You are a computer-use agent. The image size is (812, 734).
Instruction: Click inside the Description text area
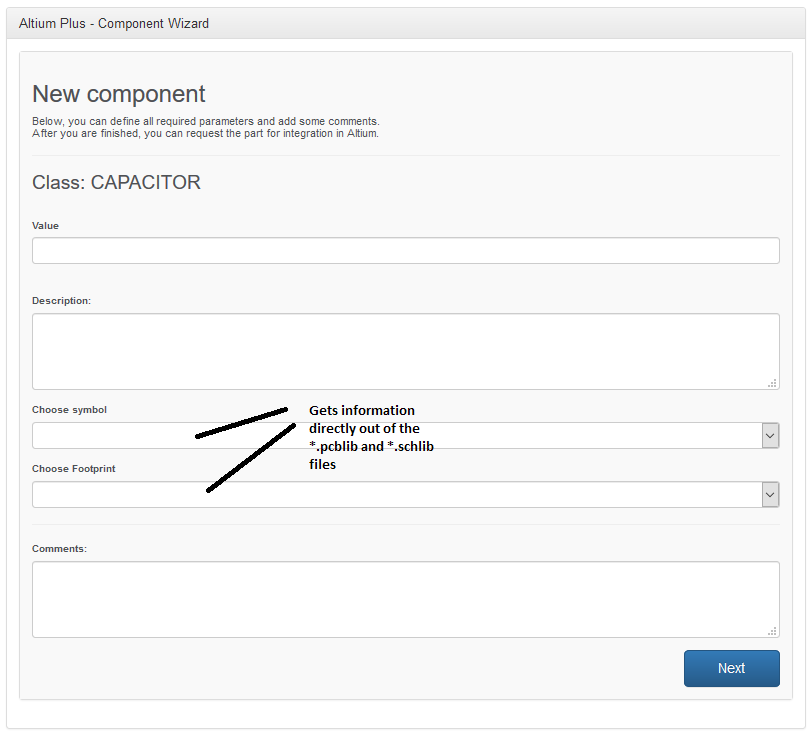click(405, 351)
